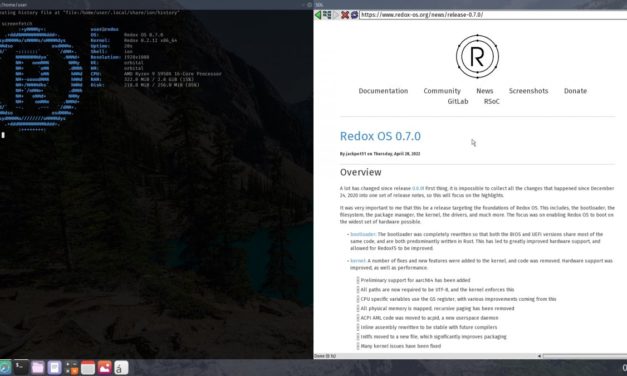
Task: Go back in the NetSurf browser
Action: coord(318,15)
